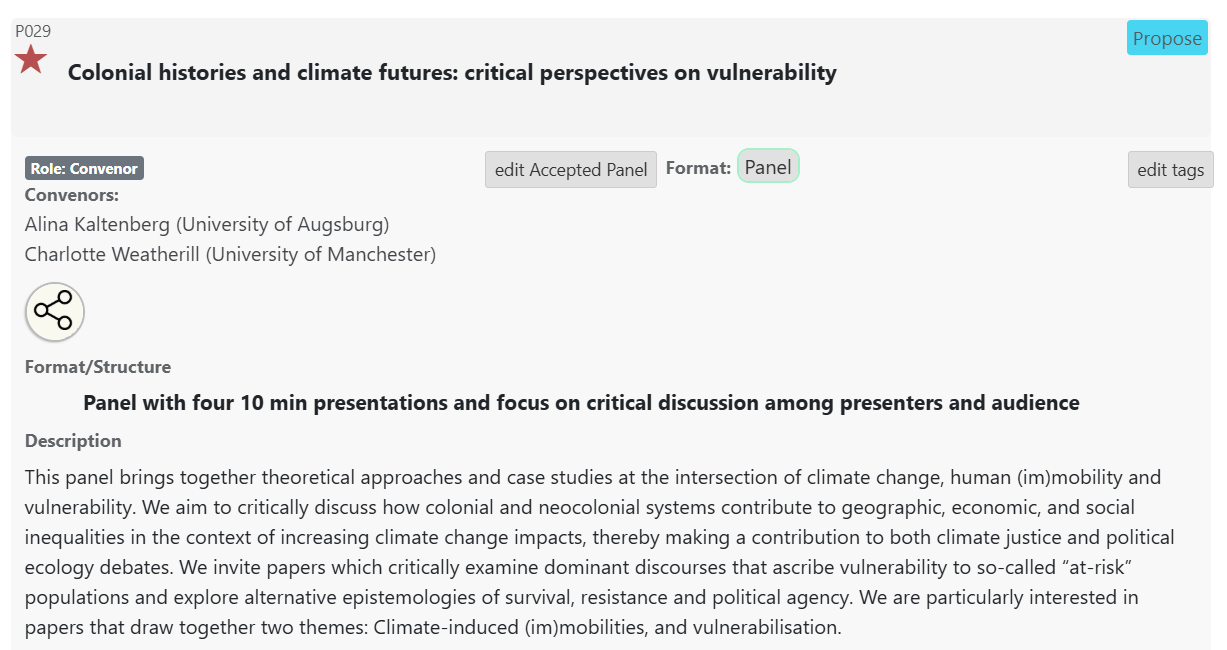Image resolution: width=1227 pixels, height=650 pixels.
Task: Select the Panel format tag
Action: (x=768, y=167)
